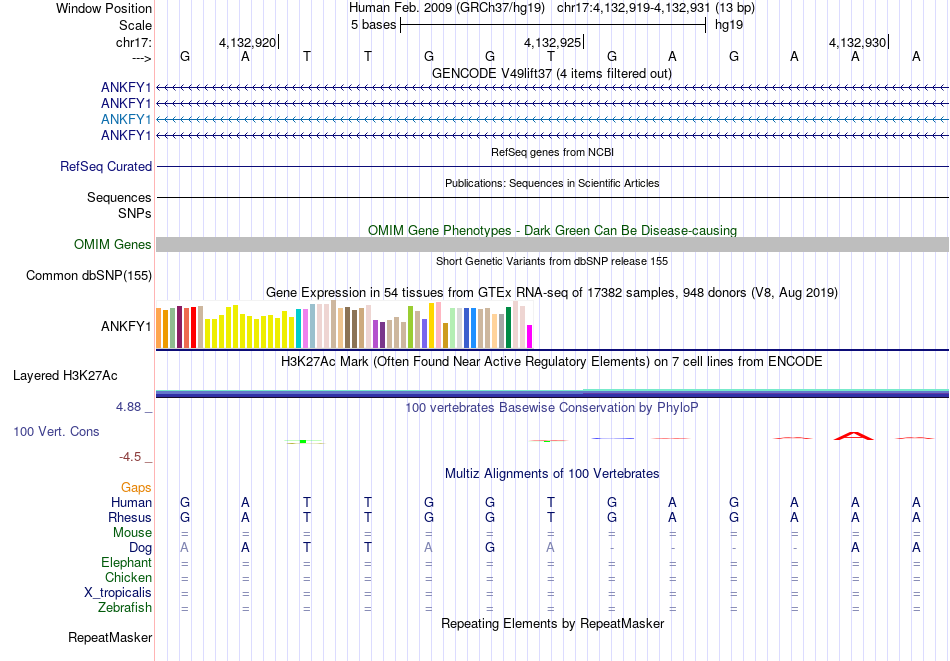Click the 4,132,920 coordinate on the ruler

(247, 42)
